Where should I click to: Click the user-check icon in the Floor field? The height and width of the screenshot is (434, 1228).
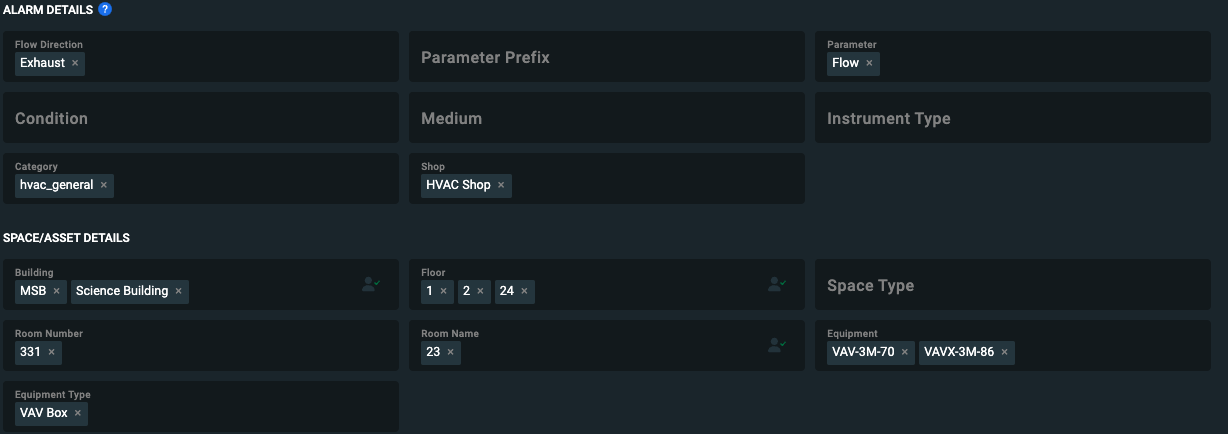pyautogui.click(x=777, y=285)
